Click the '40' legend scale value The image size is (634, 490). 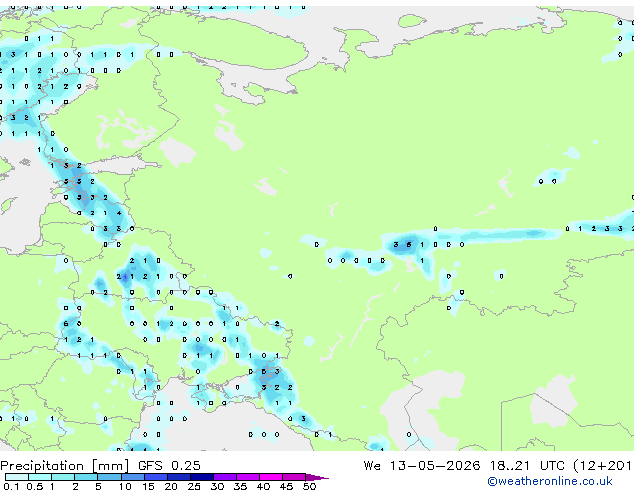(x=263, y=486)
